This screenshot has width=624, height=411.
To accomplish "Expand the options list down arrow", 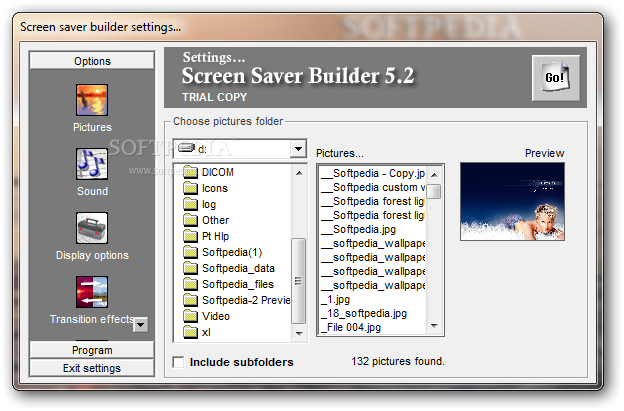I will [141, 325].
